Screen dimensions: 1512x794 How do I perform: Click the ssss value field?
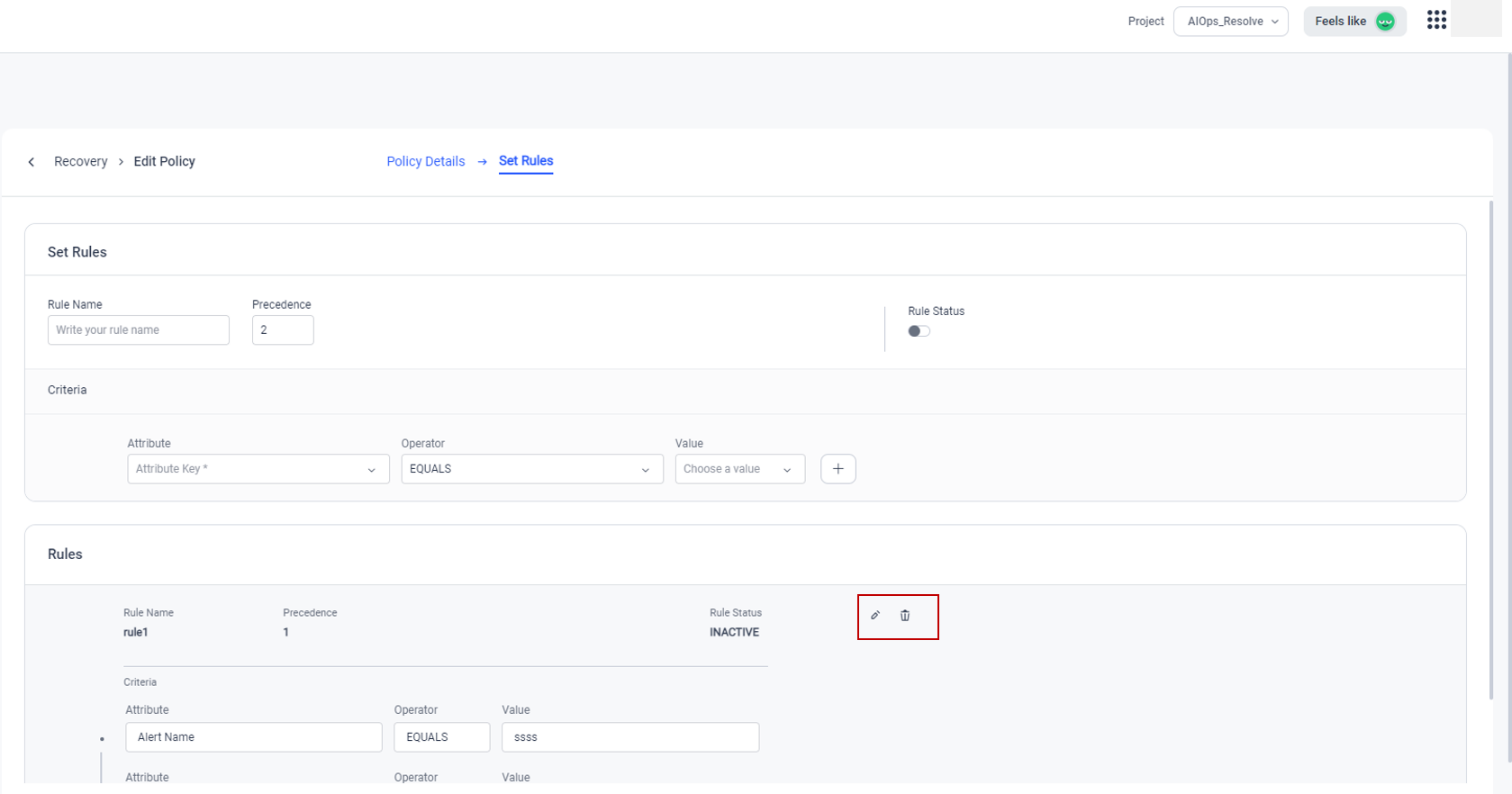pos(629,737)
